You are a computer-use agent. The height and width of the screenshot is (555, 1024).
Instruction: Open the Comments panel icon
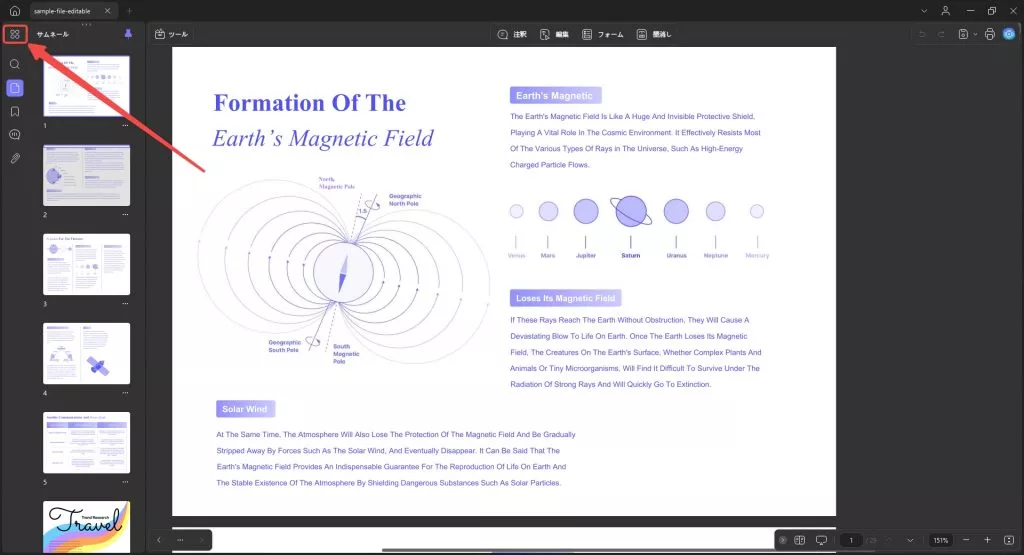[14, 135]
